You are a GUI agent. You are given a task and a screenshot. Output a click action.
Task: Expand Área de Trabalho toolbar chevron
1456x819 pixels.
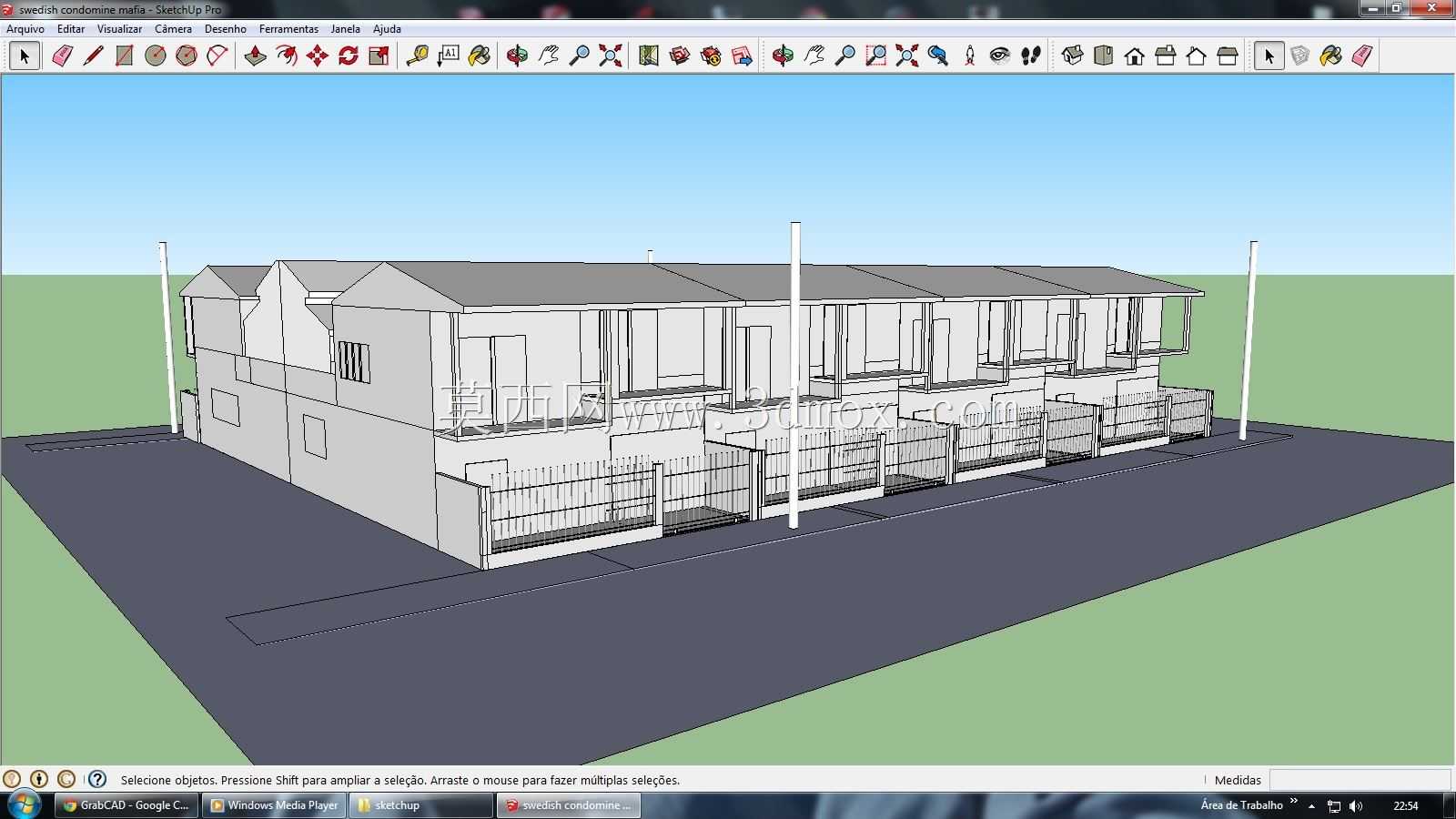[1293, 802]
